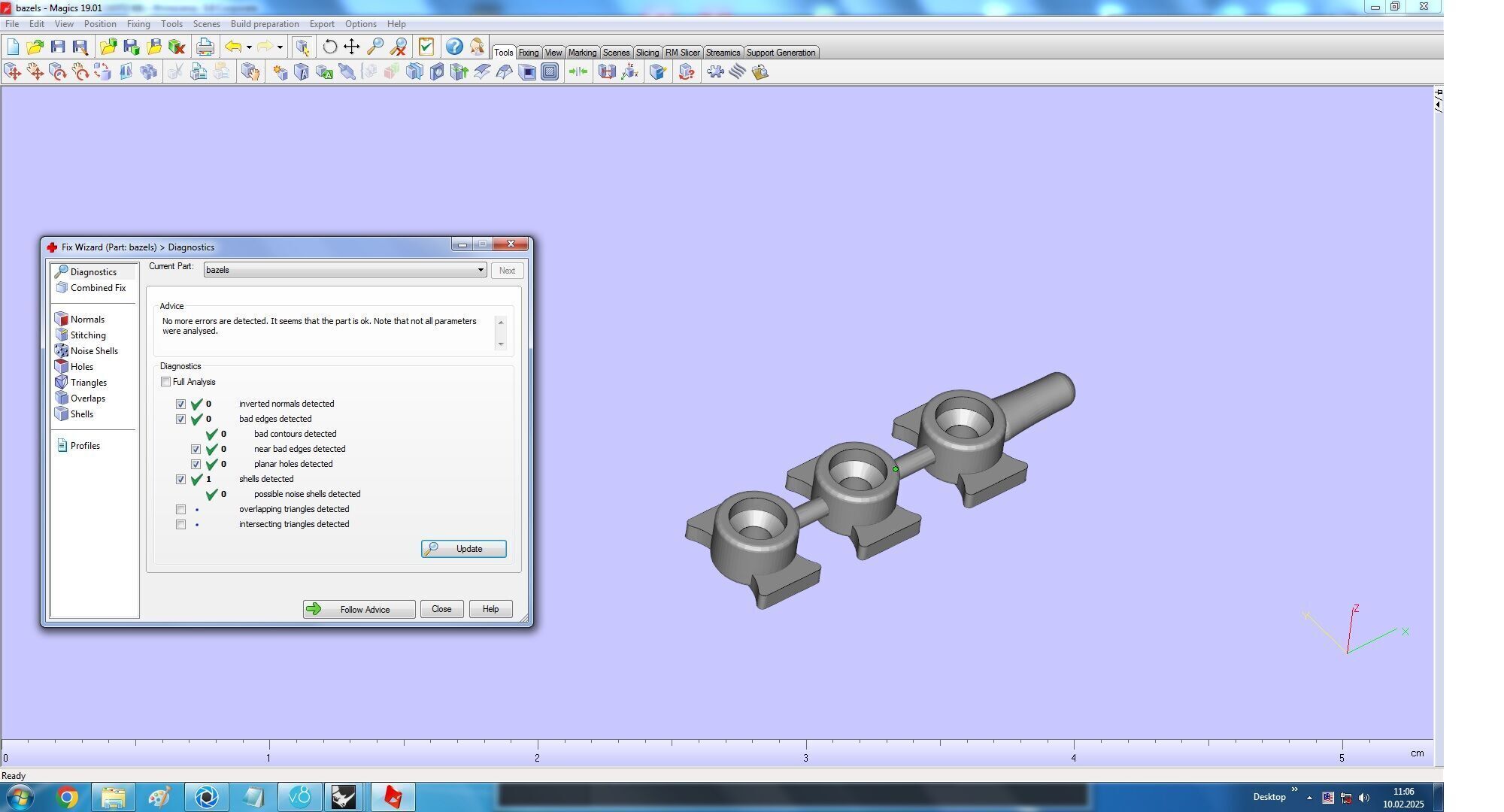This screenshot has width=1504, height=812.
Task: Uncheck inverted normals detected checkbox
Action: pyautogui.click(x=180, y=404)
